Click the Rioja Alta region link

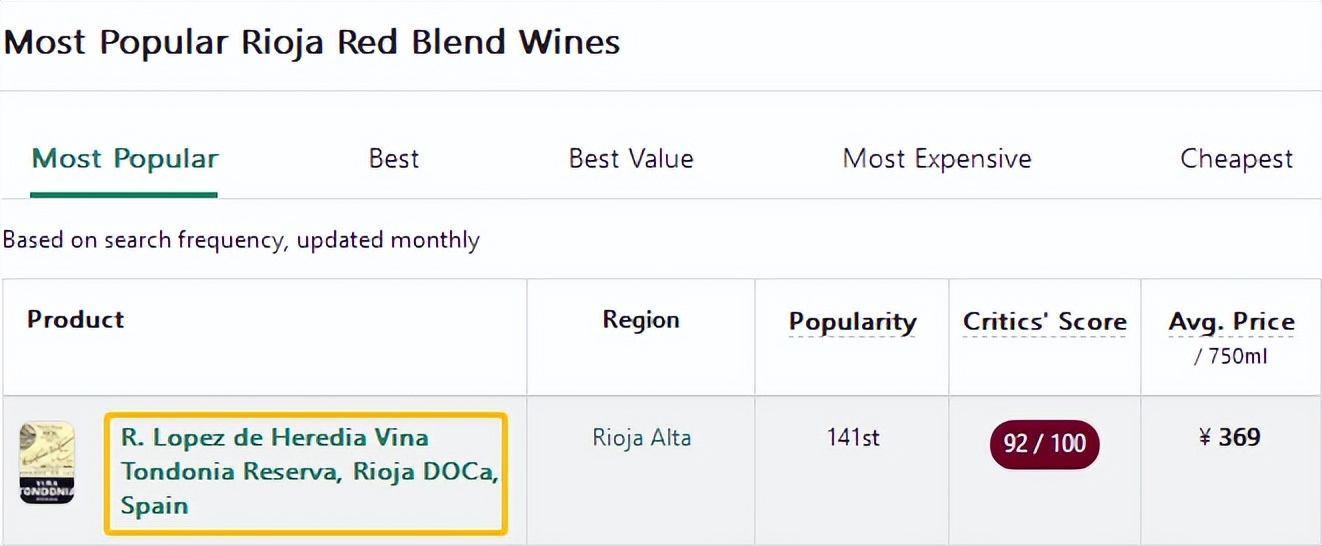click(x=641, y=438)
